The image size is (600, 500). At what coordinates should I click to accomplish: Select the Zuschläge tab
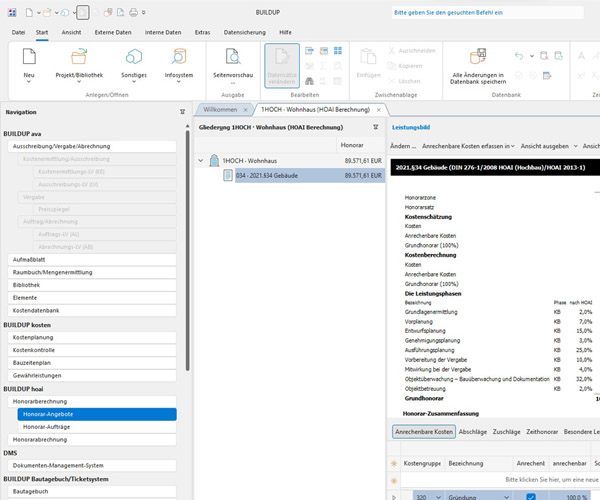506,432
